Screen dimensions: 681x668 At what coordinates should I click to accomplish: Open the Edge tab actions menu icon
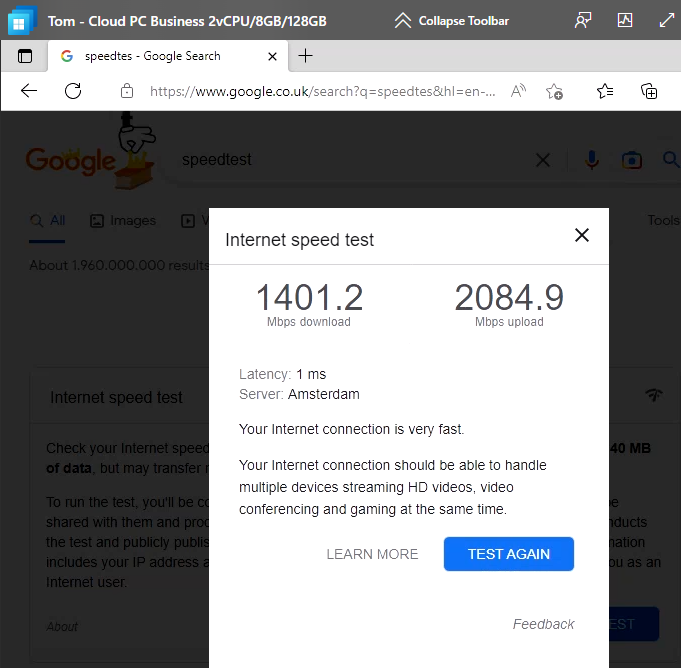pos(25,56)
